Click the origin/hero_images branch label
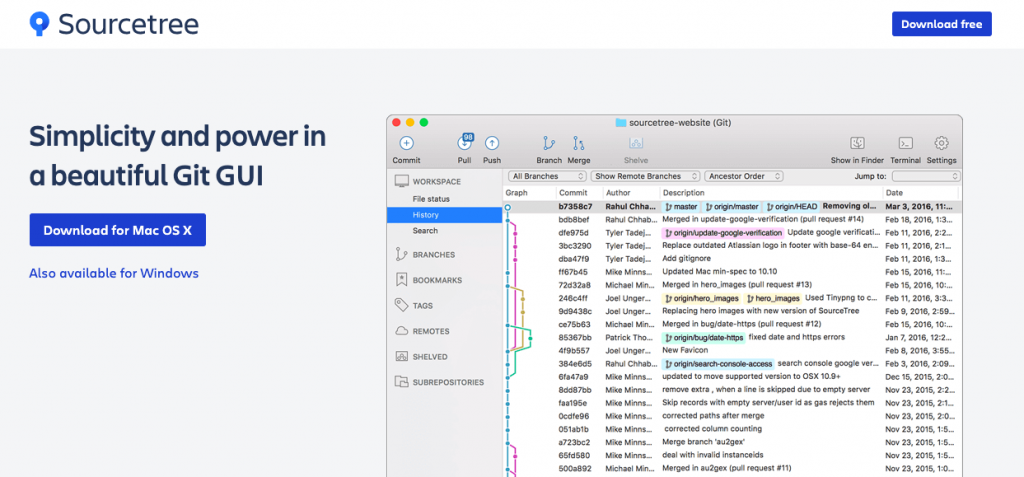 (x=702, y=298)
